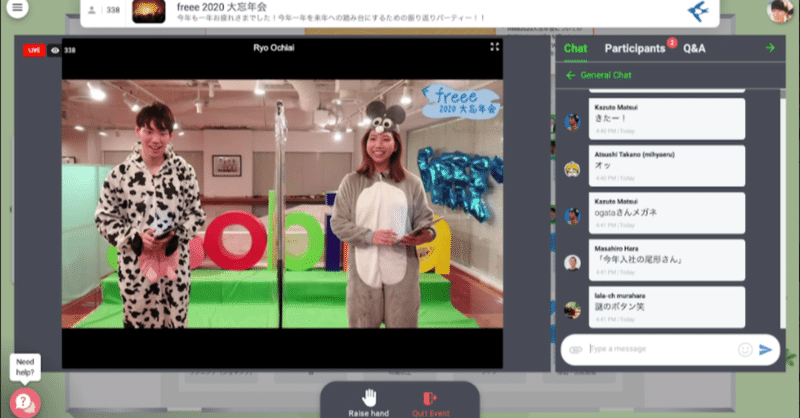Viewport: 800px width, 418px height.
Task: Click the blue swallow bird logo
Action: tap(698, 11)
